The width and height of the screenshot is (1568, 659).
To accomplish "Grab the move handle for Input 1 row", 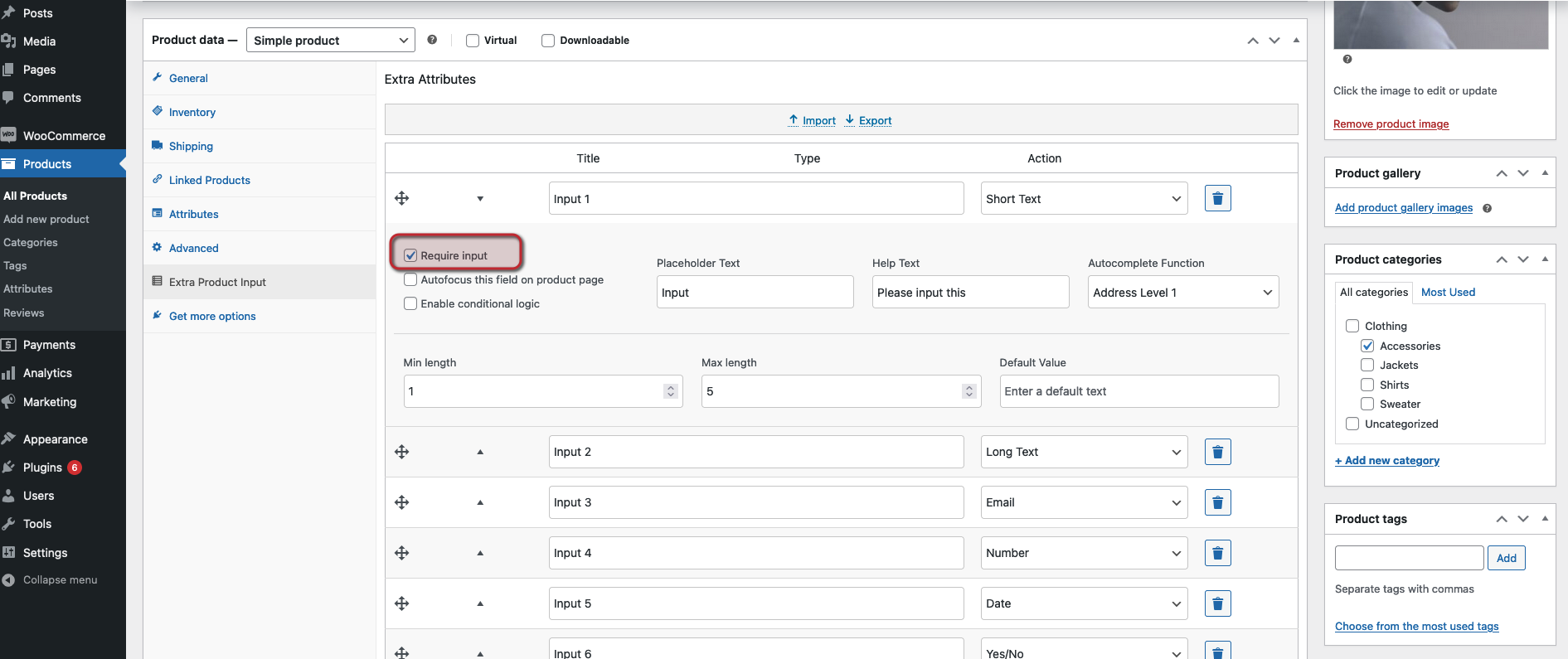I will tap(402, 198).
